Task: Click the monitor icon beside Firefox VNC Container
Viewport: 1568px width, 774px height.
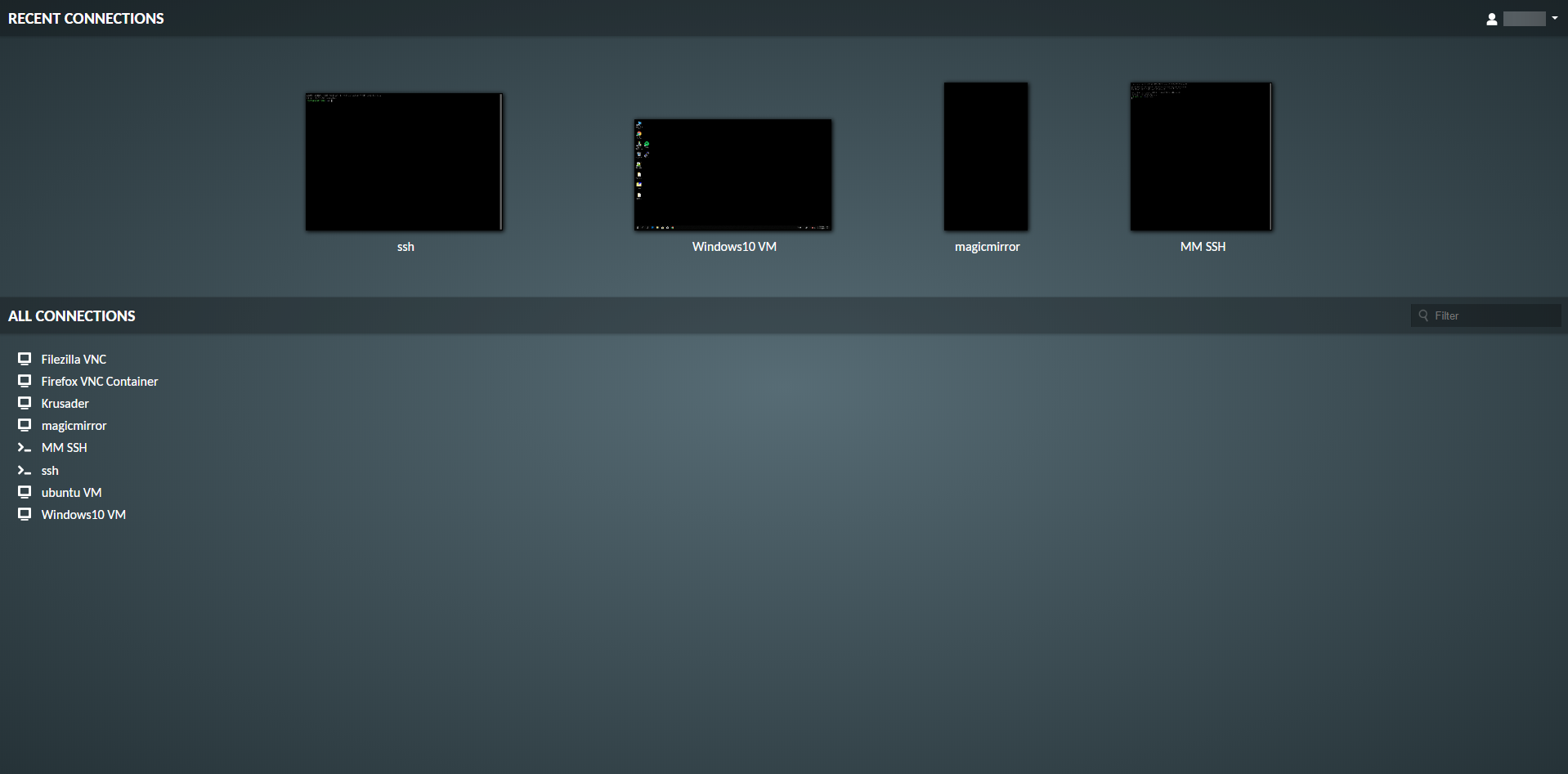Action: coord(25,381)
